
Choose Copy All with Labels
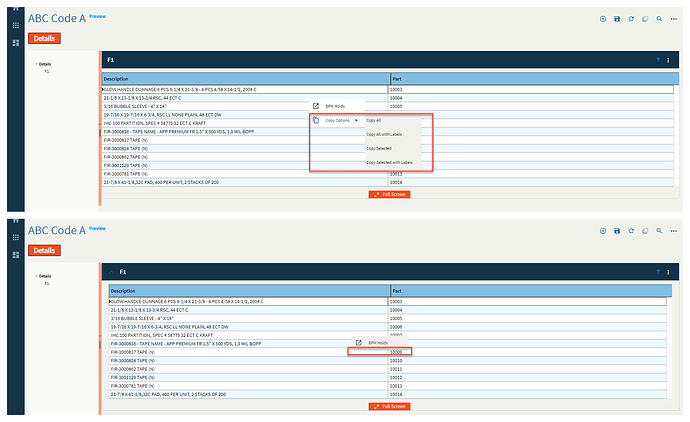(384, 134)
